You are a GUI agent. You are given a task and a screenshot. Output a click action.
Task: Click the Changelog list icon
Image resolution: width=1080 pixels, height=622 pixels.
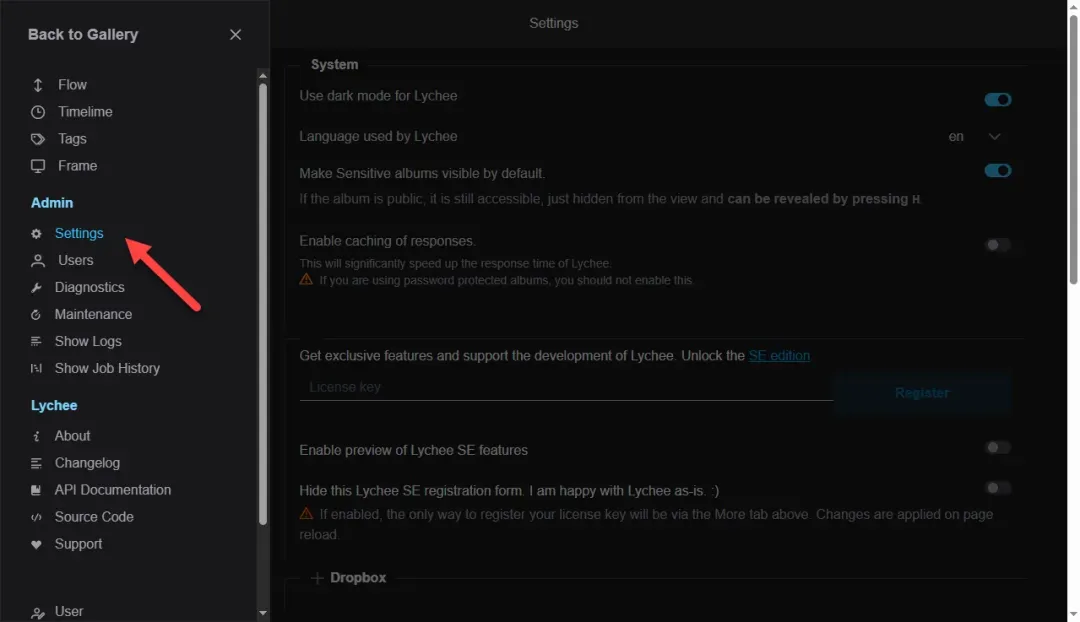click(37, 463)
